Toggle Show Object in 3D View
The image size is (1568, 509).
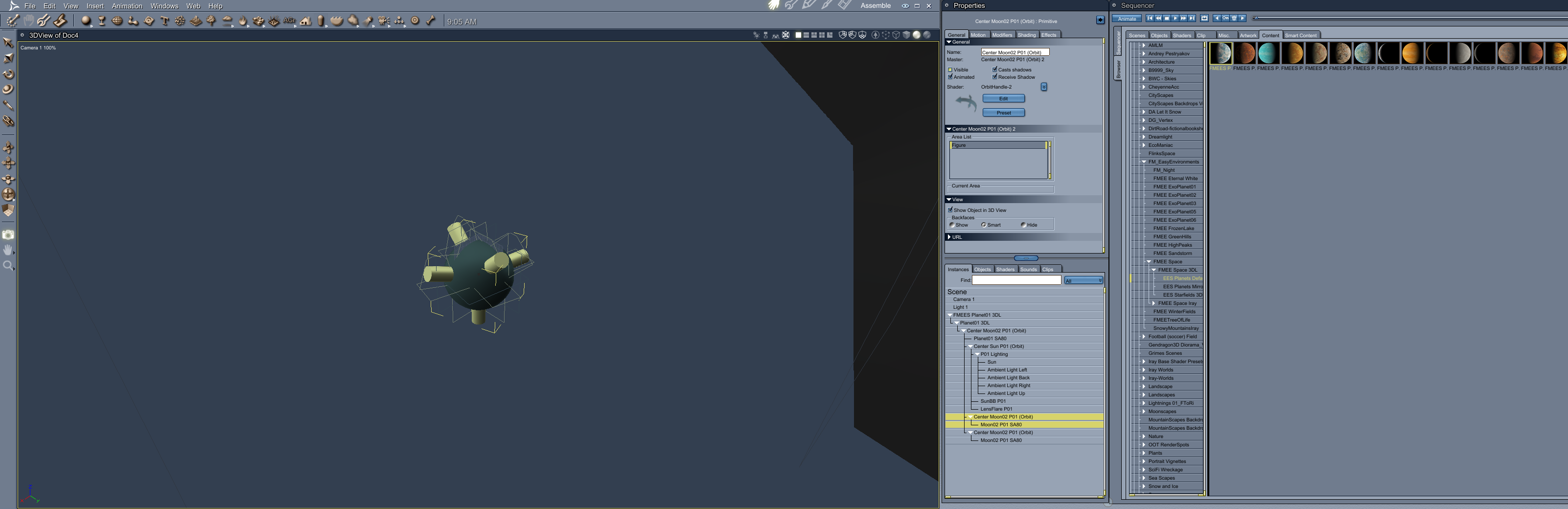(x=949, y=210)
